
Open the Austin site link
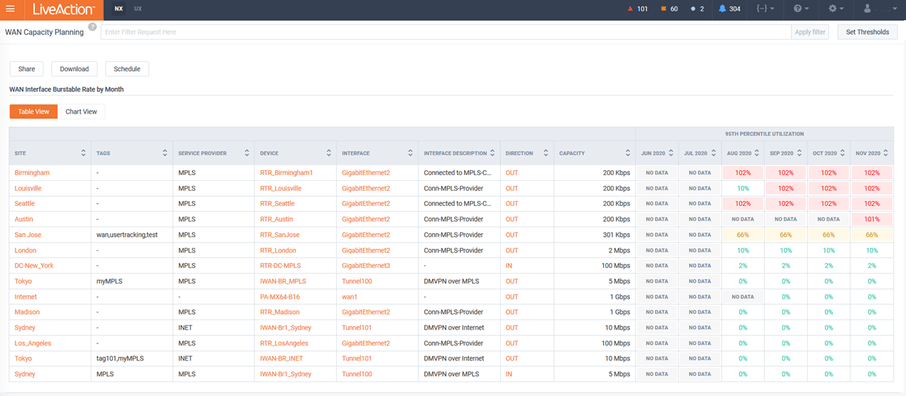pos(24,219)
